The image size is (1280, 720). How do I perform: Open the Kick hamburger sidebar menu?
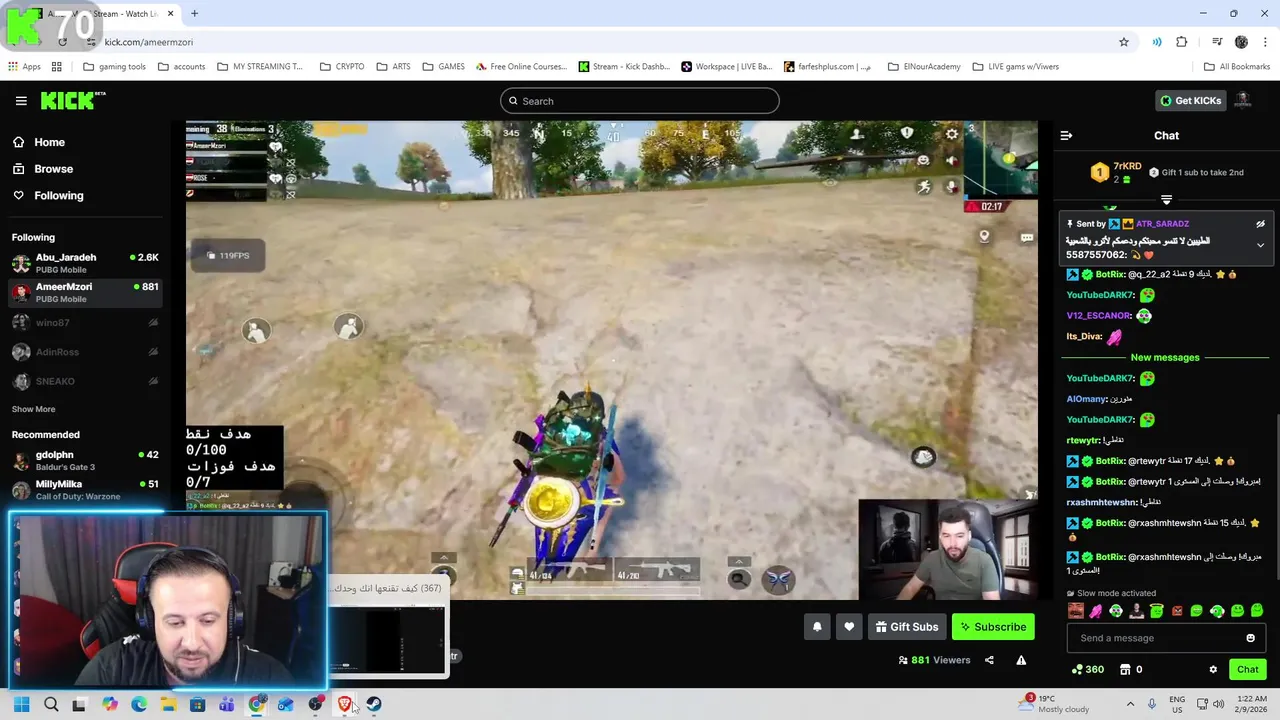(21, 101)
